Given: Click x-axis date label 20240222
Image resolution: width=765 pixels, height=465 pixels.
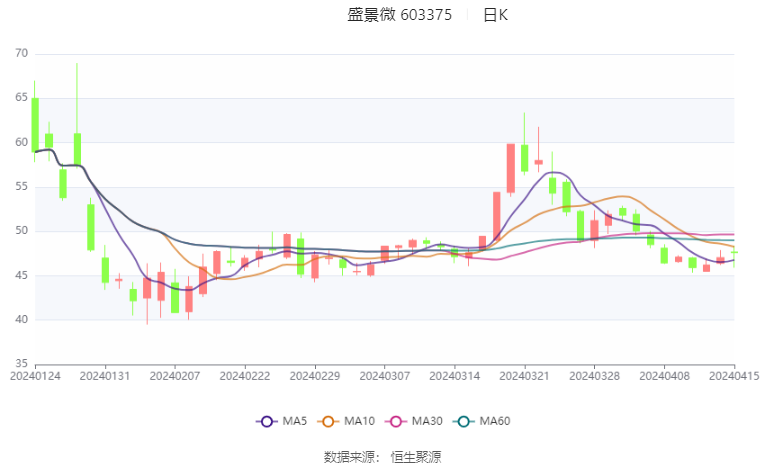Looking at the screenshot, I should point(245,376).
